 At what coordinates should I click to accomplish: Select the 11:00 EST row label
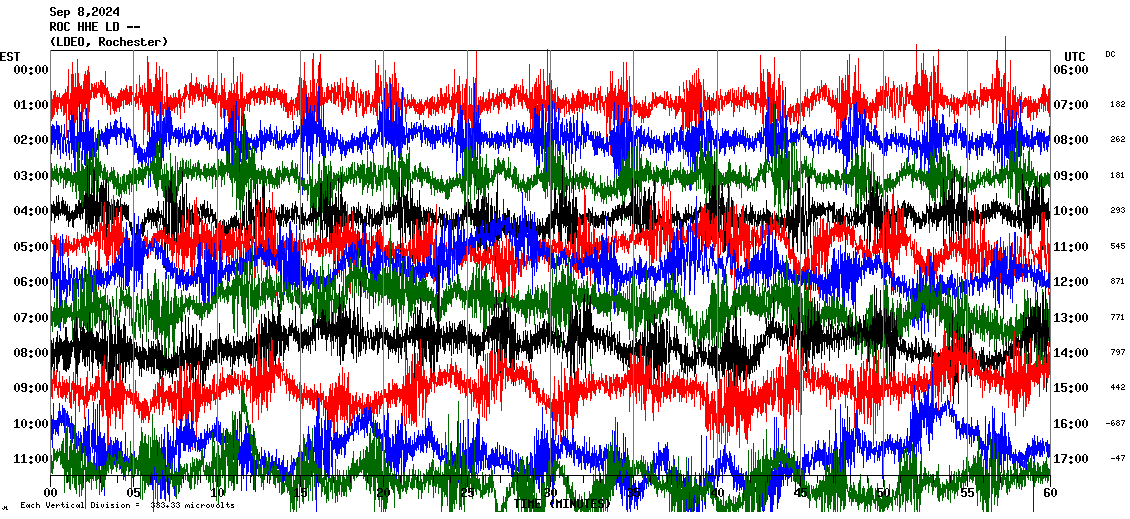click(x=31, y=459)
